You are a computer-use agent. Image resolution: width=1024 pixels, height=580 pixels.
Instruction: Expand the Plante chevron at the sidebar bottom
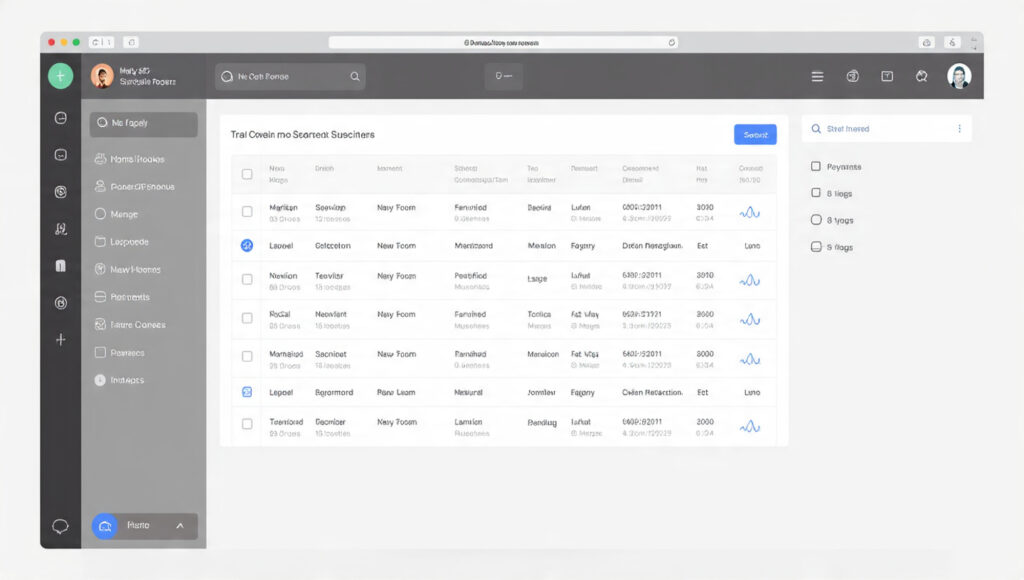[x=180, y=526]
